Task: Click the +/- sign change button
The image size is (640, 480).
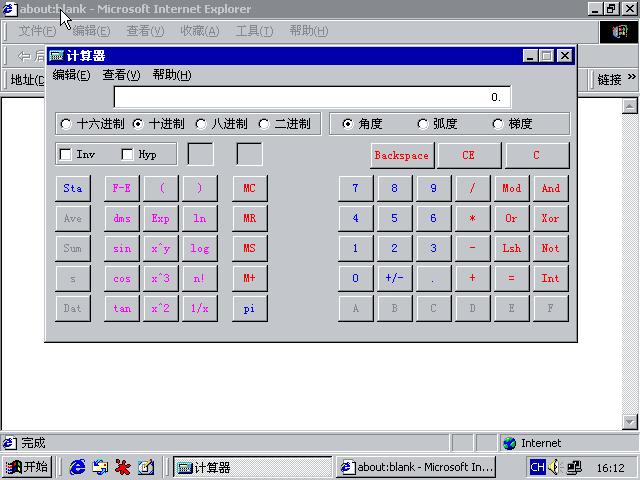Action: (x=394, y=278)
